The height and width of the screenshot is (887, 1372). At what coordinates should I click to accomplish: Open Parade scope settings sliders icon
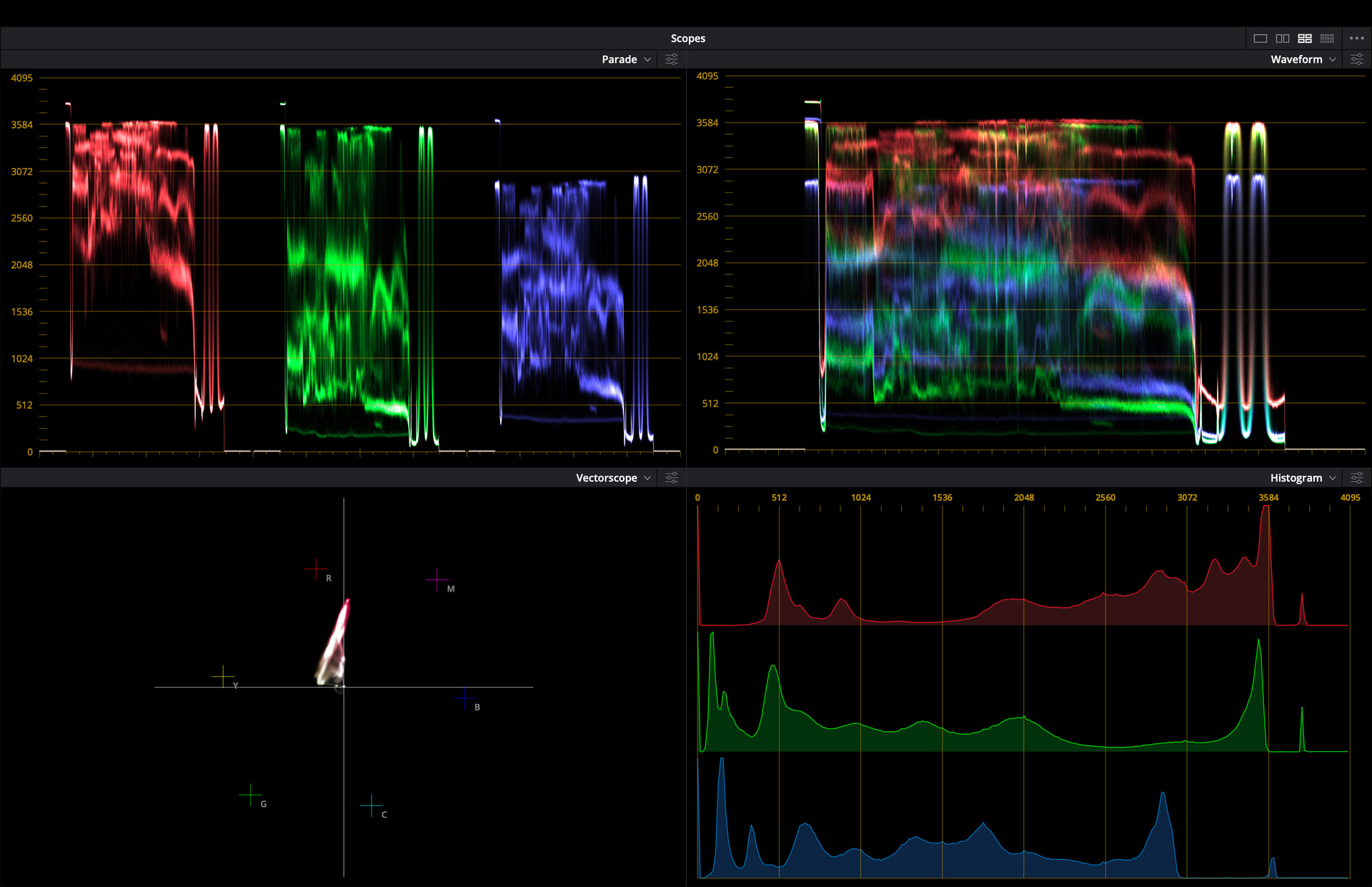[672, 59]
